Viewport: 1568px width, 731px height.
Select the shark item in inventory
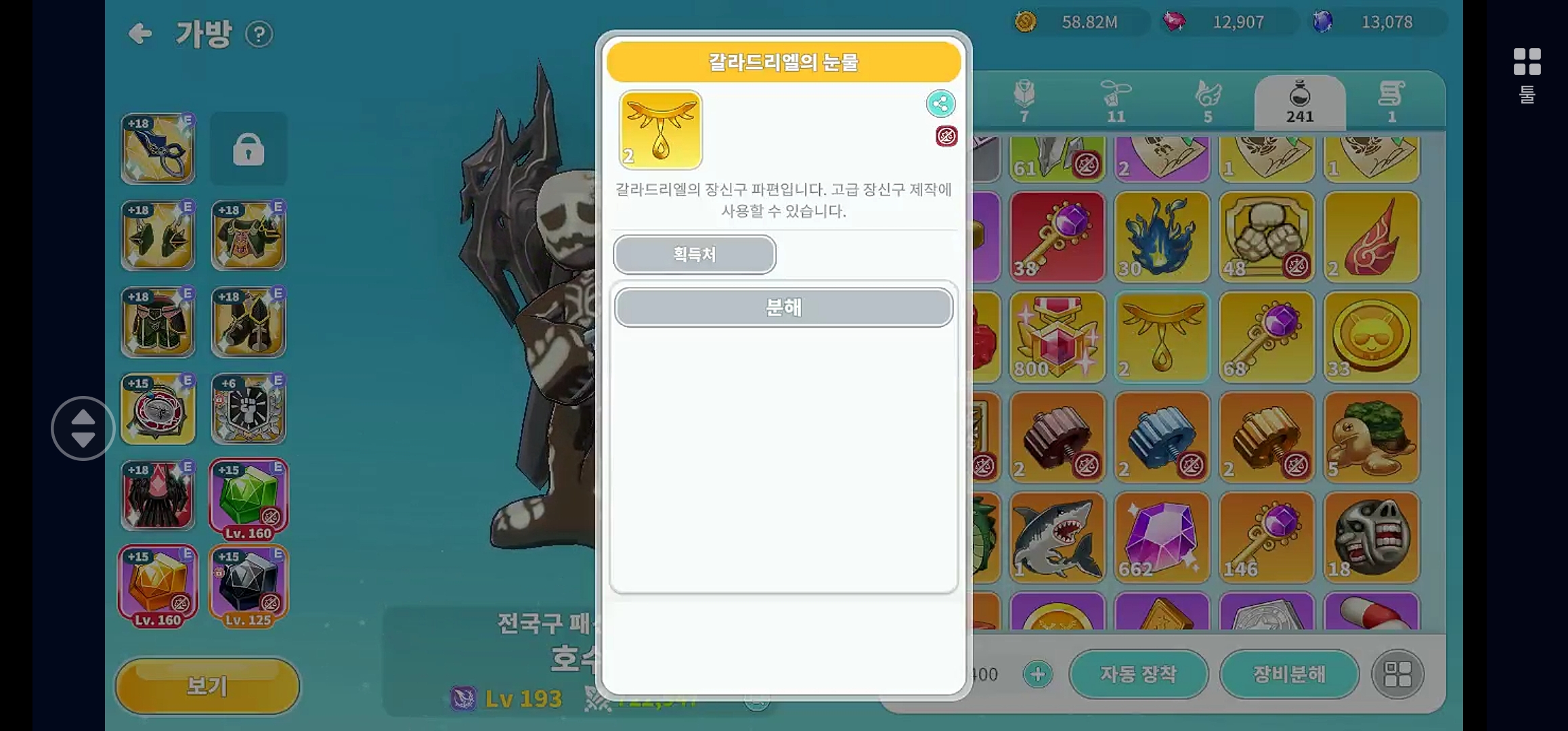tap(1057, 537)
